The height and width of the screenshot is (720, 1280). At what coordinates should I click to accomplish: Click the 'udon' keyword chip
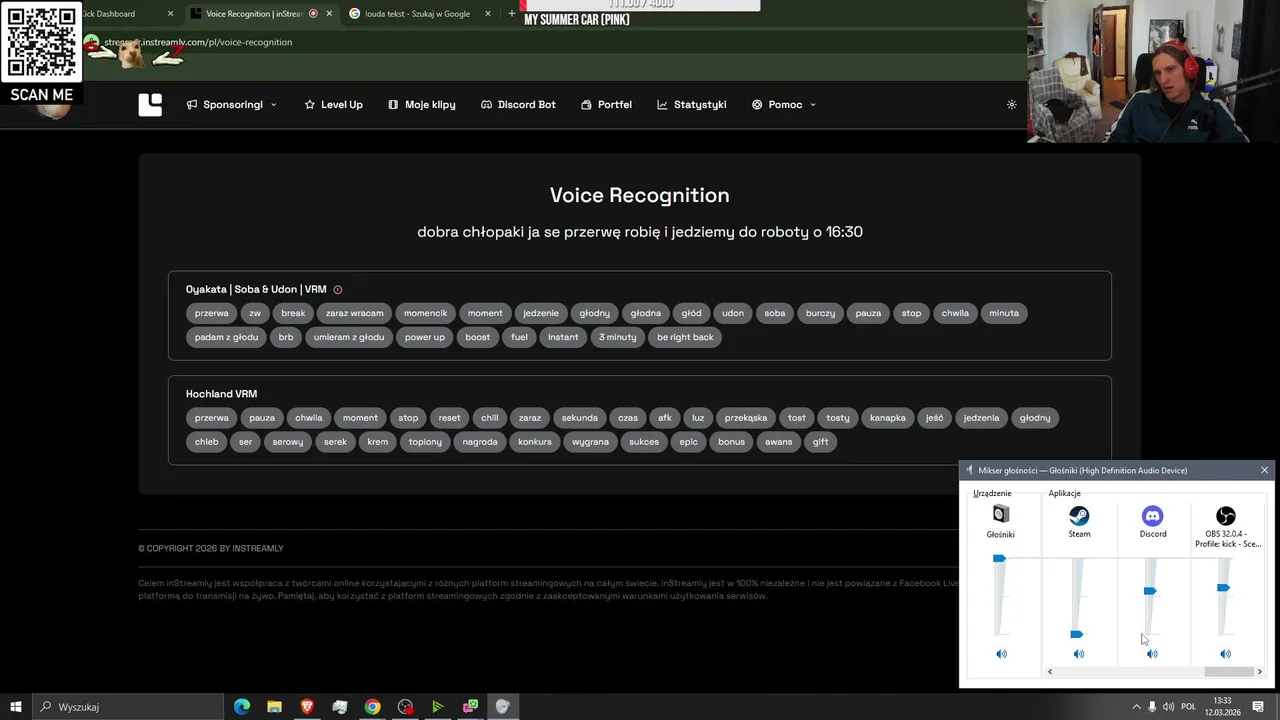click(x=733, y=313)
